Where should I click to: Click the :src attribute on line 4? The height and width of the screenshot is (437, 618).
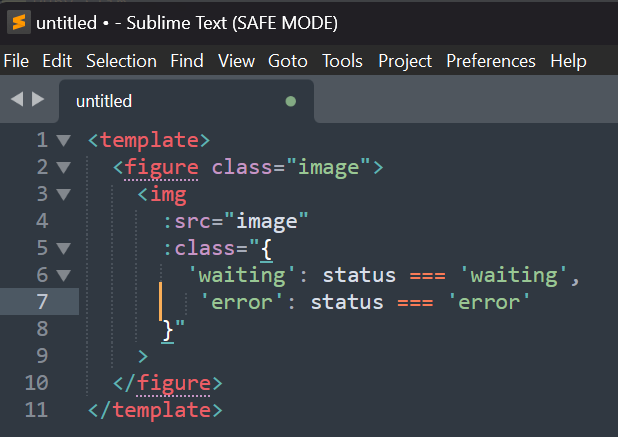187,221
